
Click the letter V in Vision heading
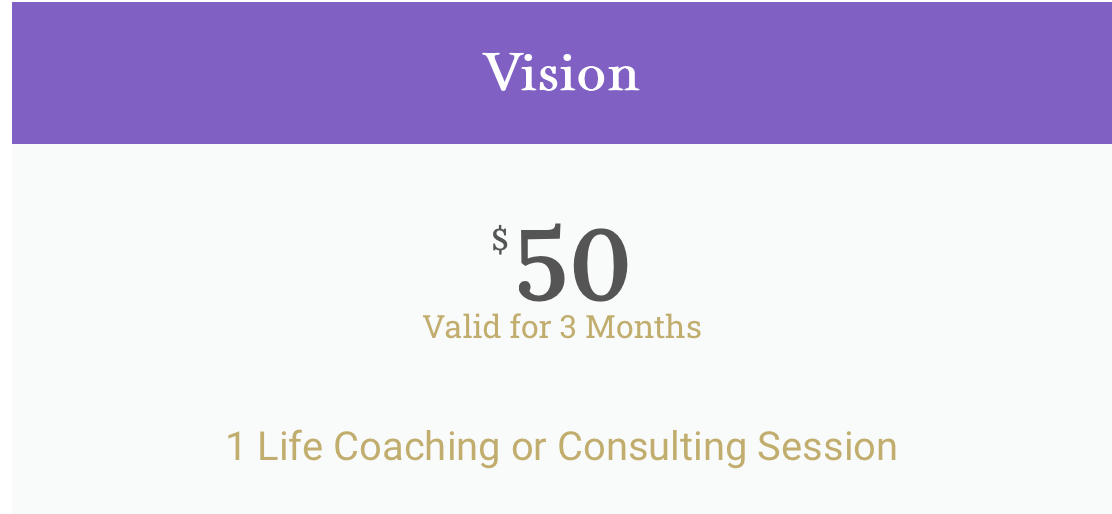501,74
